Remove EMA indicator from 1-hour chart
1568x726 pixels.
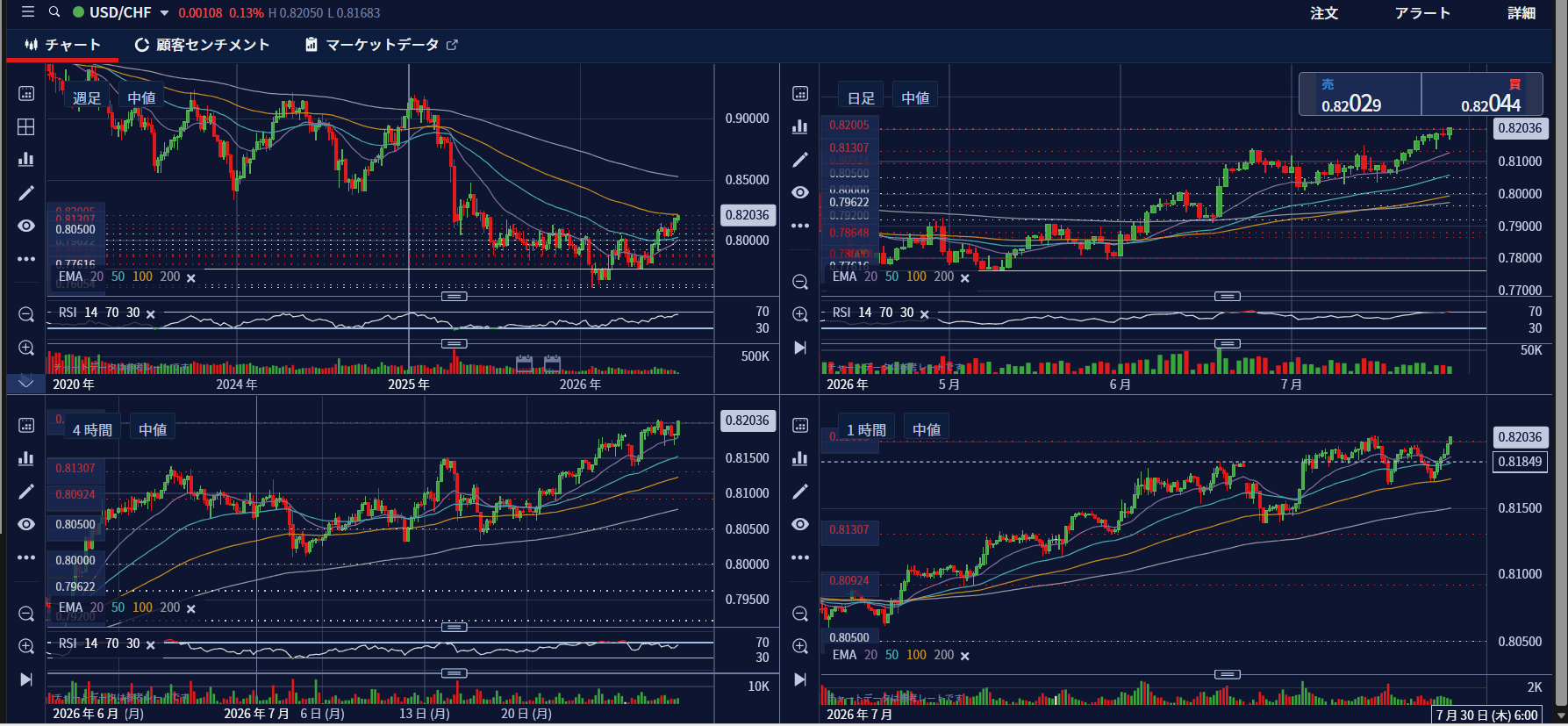click(x=965, y=657)
